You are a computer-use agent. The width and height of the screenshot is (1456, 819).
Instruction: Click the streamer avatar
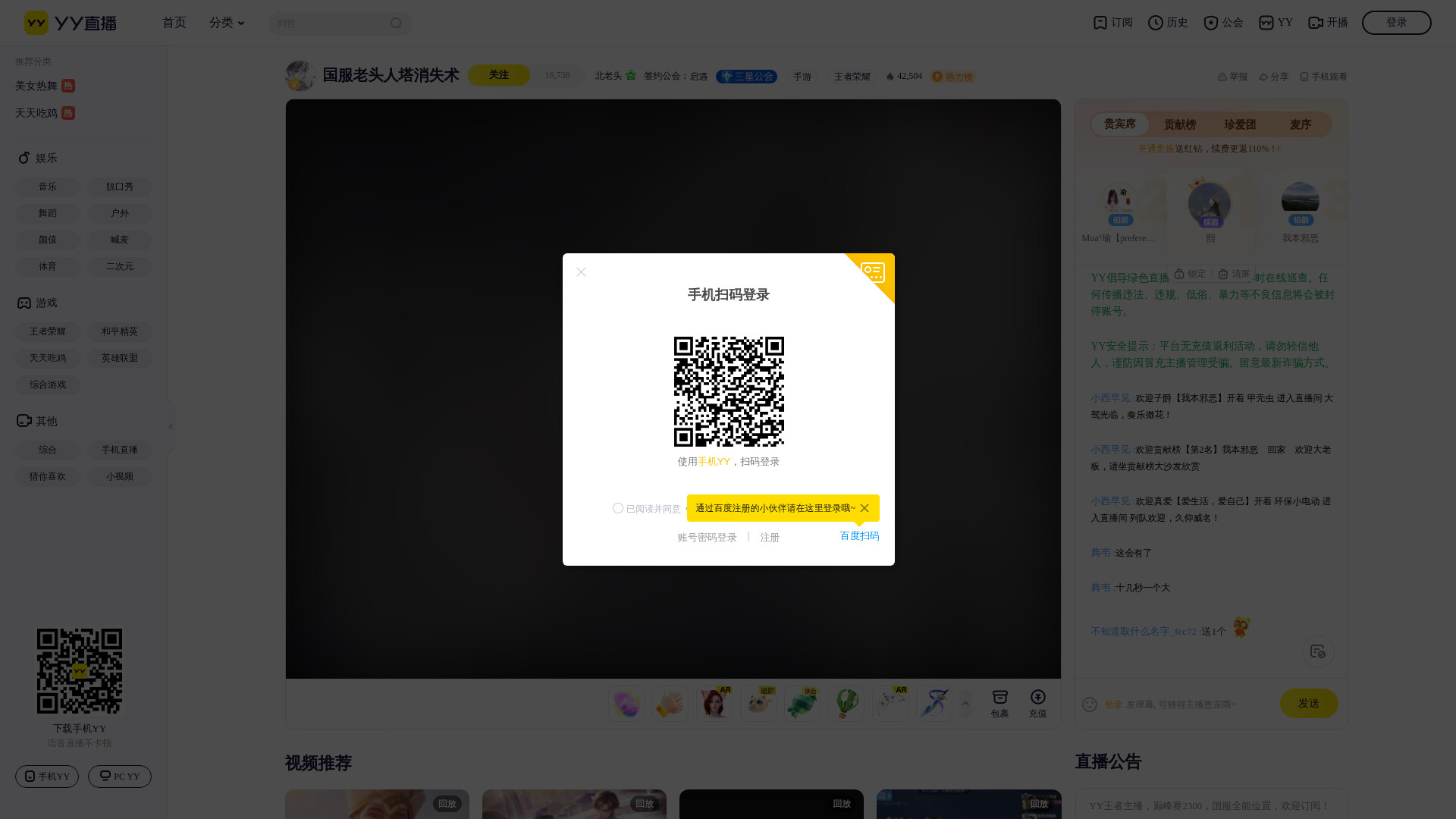coord(300,76)
